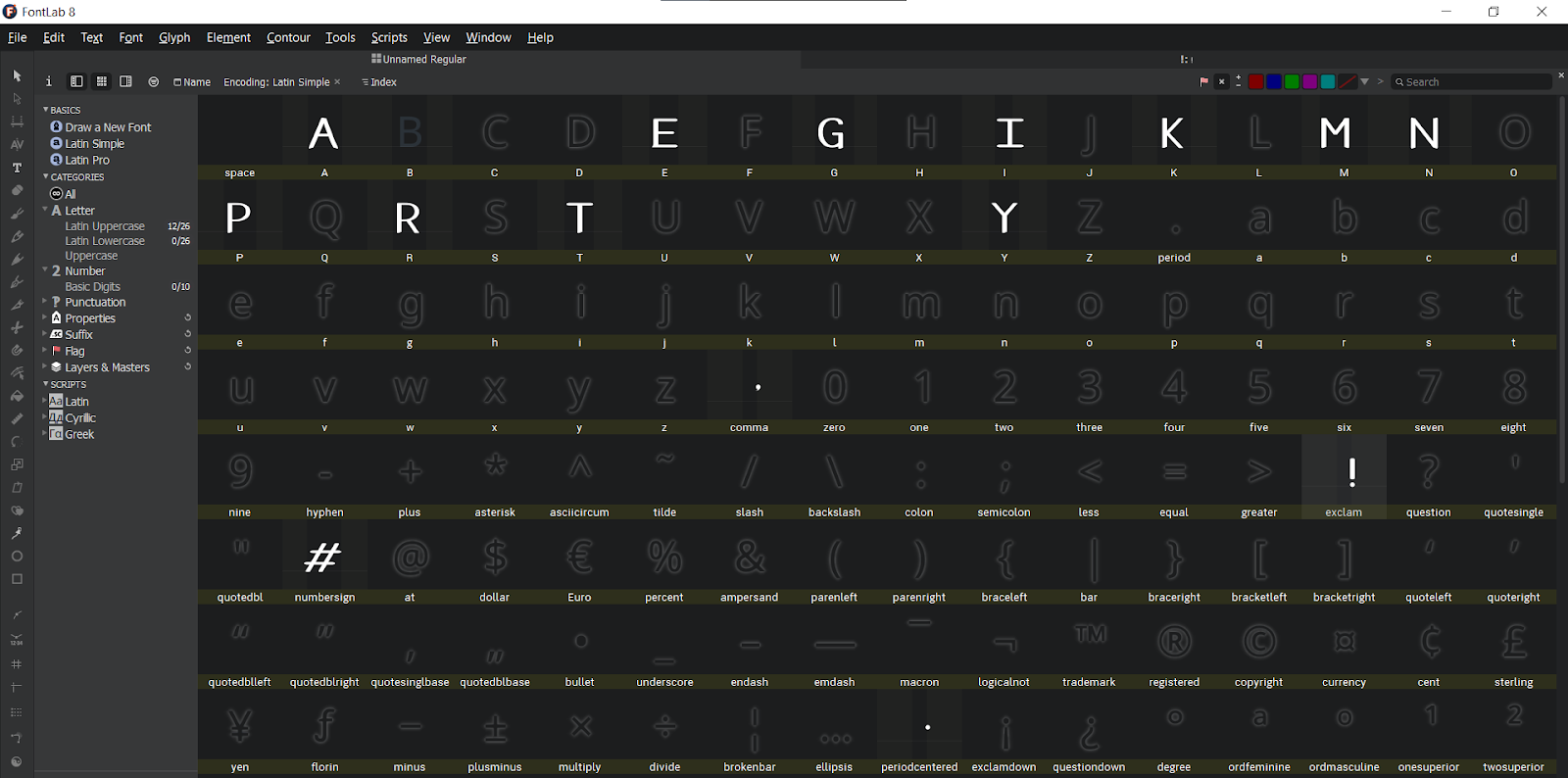Open the round filter icon before Name
This screenshot has width=1568, height=778.
tap(154, 82)
